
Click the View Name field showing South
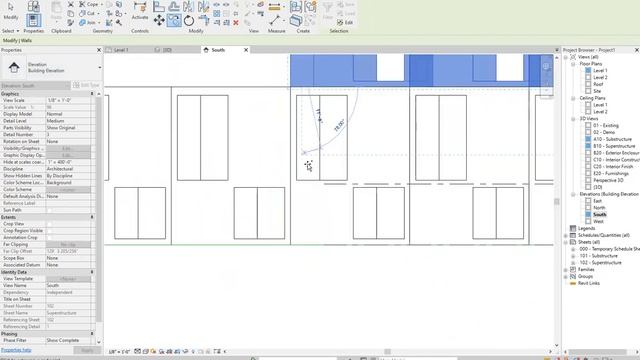[68, 286]
